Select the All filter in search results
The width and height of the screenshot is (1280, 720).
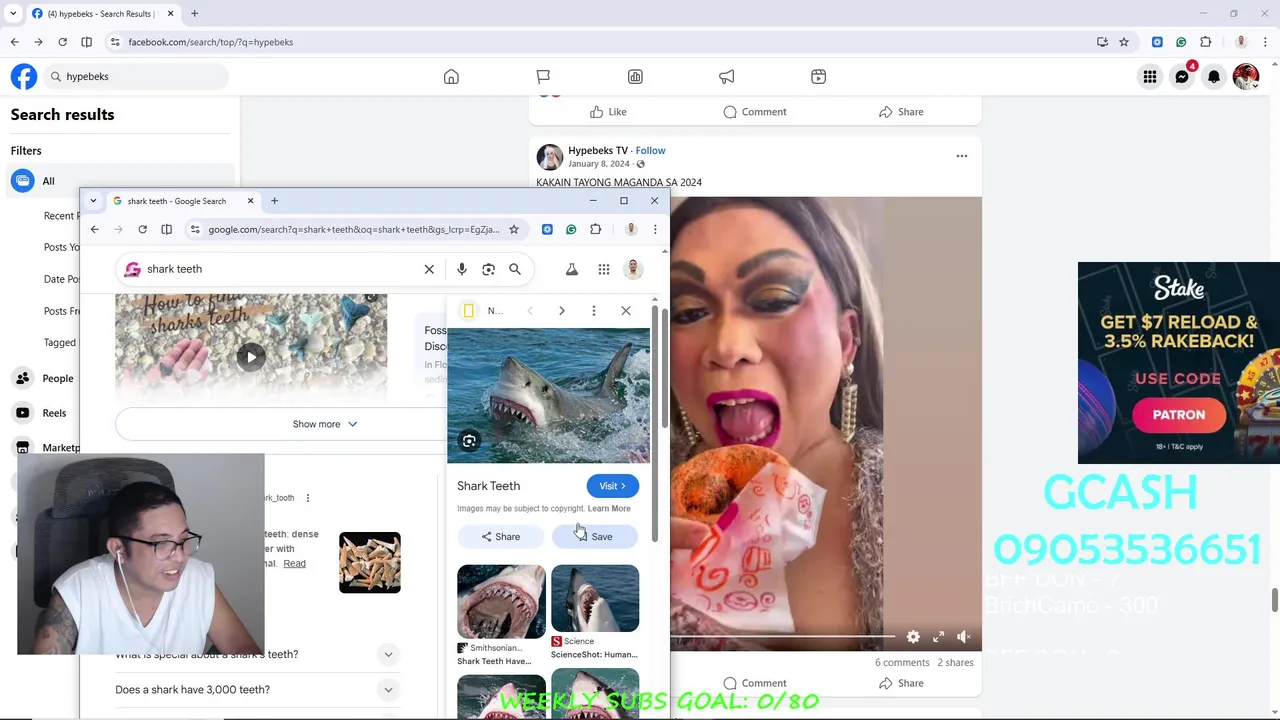pyautogui.click(x=120, y=181)
